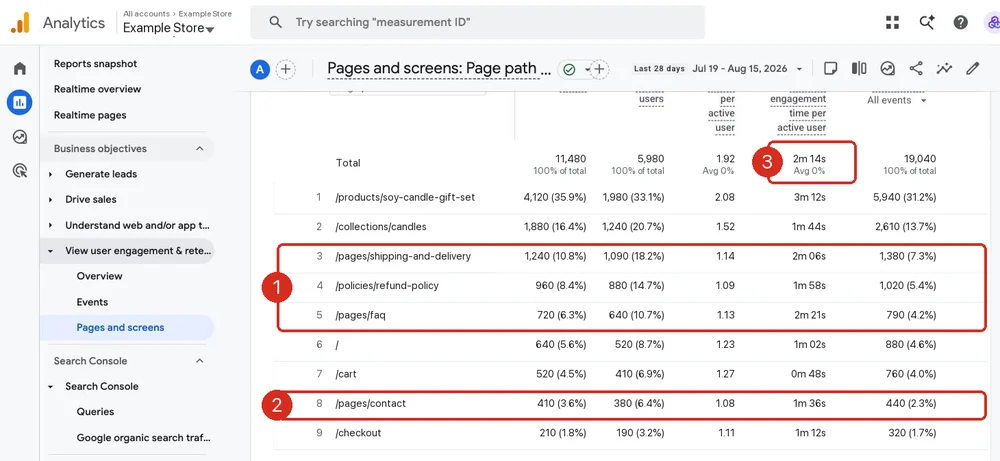
Task: Click the /pages/faq page path
Action: click(360, 315)
